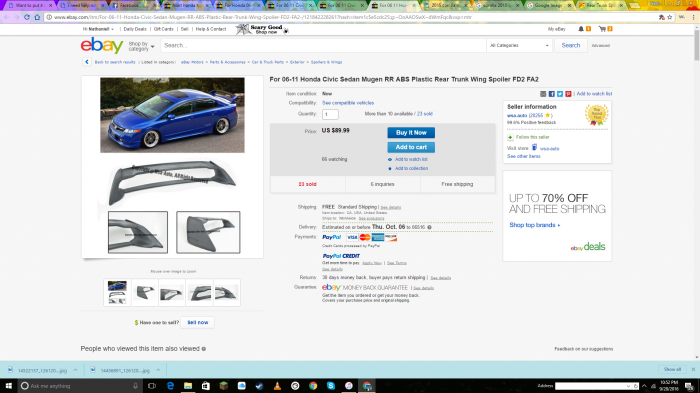Go back with blue arrow icon

(87, 62)
